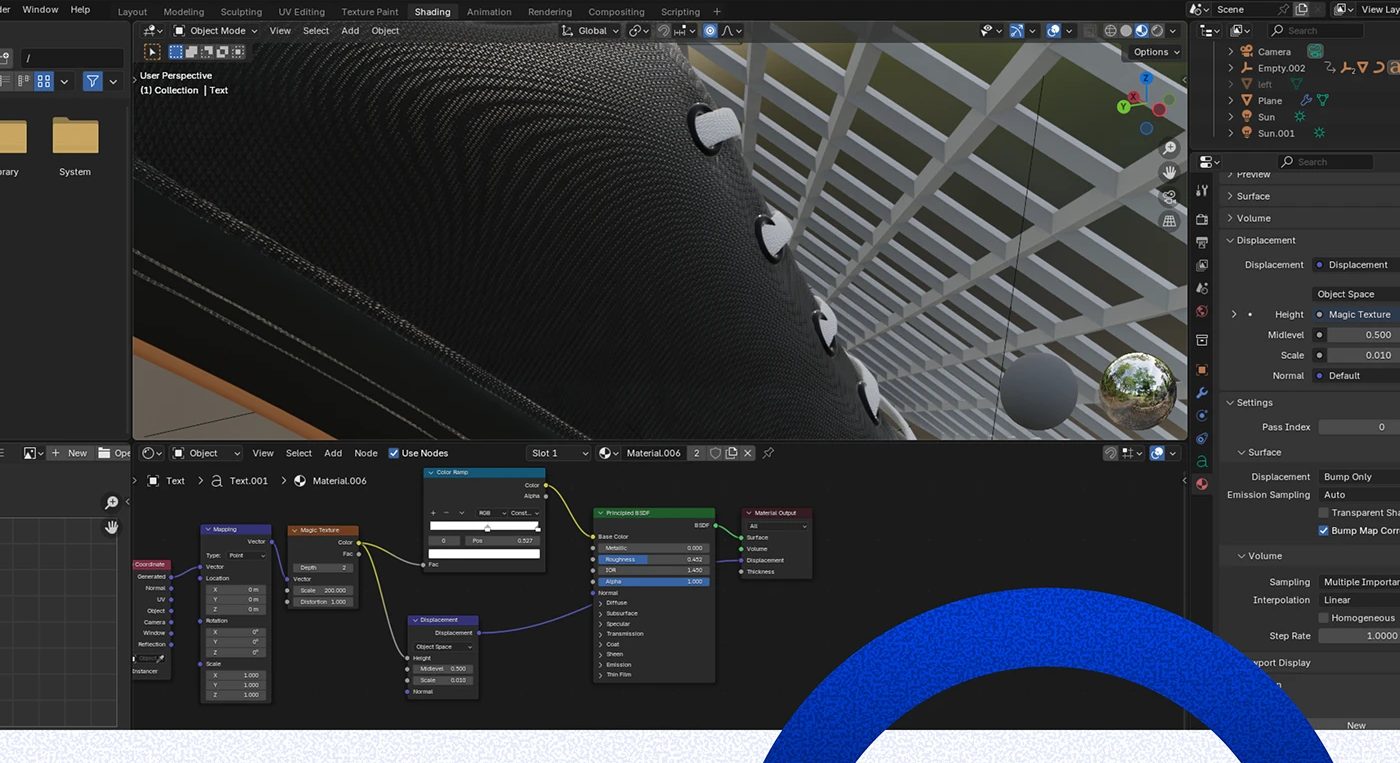
Task: Open the Tool properties tab icon
Action: [x=1202, y=191]
